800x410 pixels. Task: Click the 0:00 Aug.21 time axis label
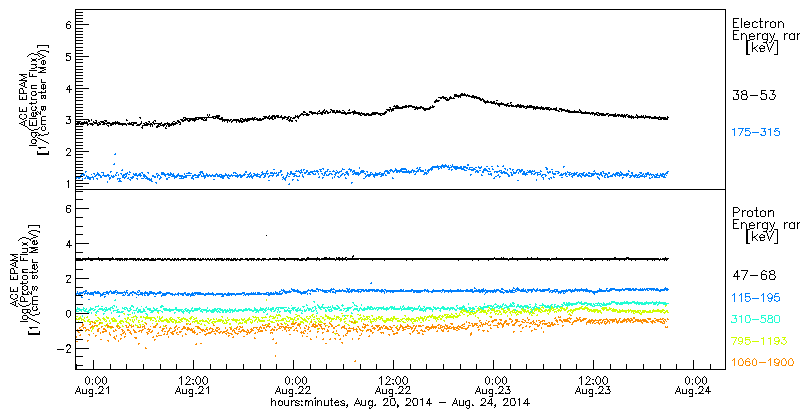(x=94, y=386)
